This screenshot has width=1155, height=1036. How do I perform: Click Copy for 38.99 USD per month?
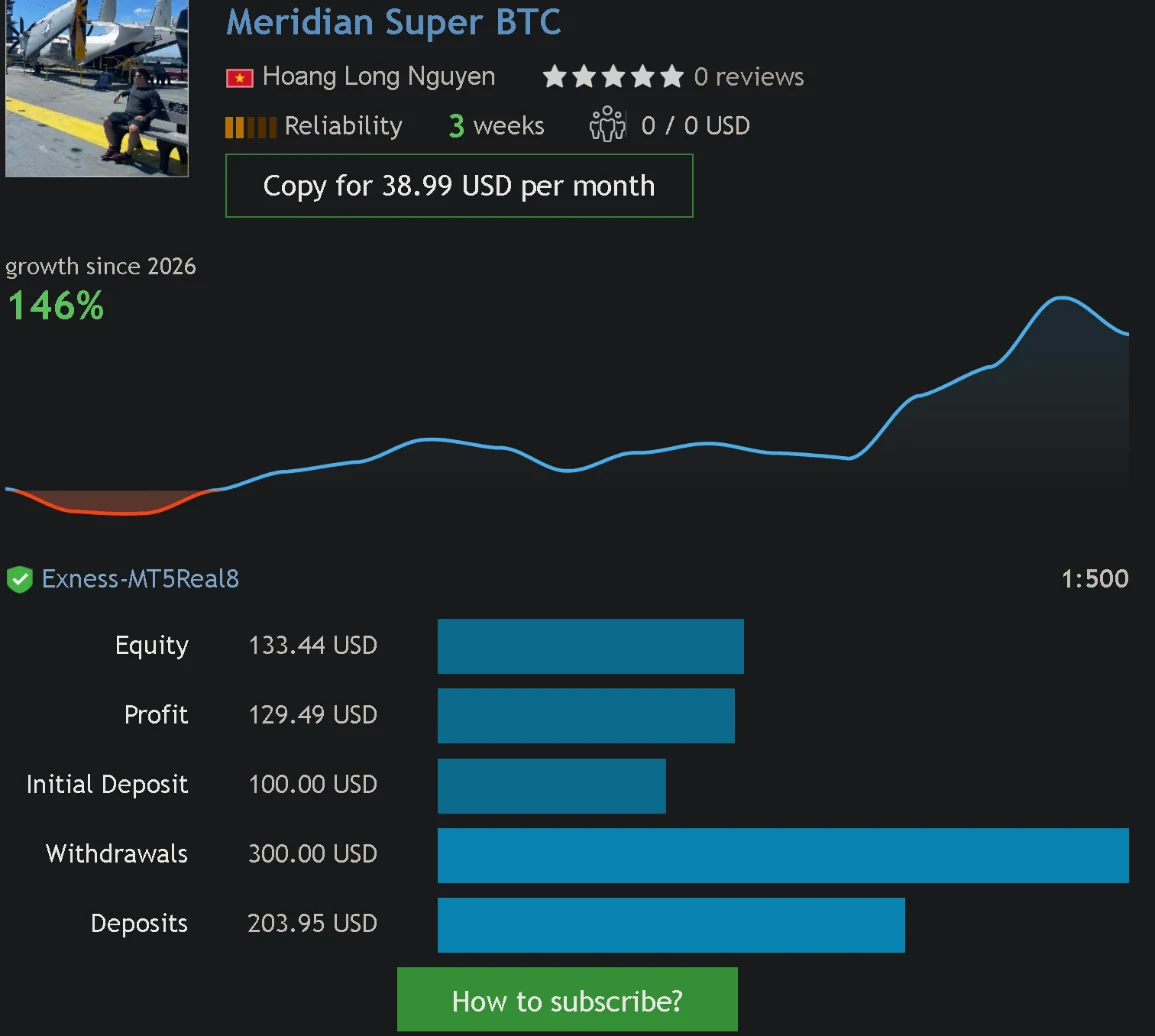(x=459, y=186)
